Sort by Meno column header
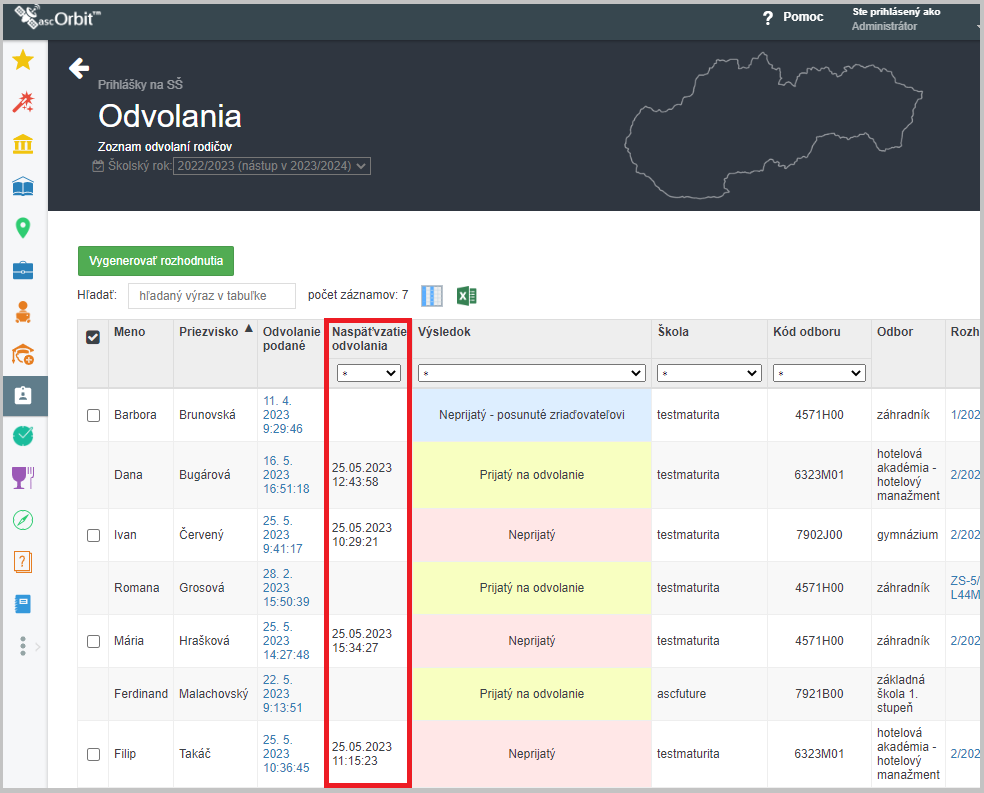 point(129,332)
